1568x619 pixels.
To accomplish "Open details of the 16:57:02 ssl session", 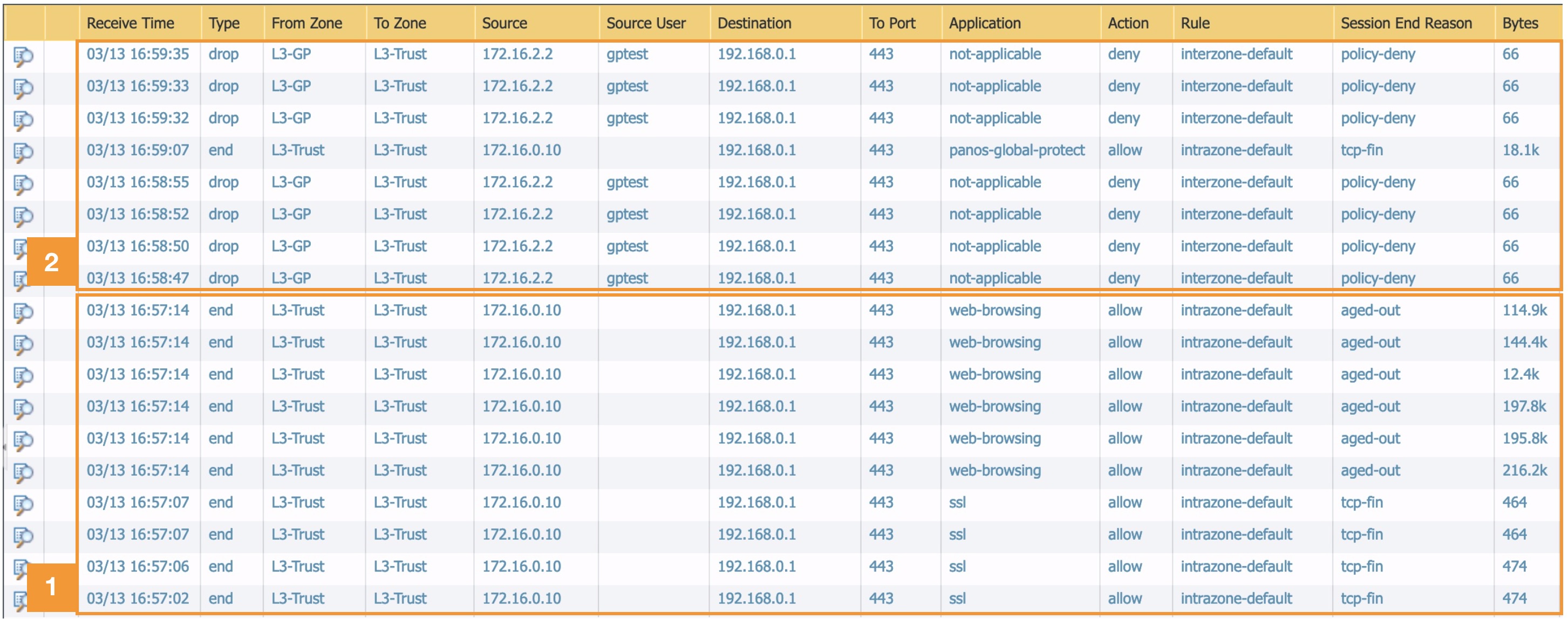I will pos(24,599).
